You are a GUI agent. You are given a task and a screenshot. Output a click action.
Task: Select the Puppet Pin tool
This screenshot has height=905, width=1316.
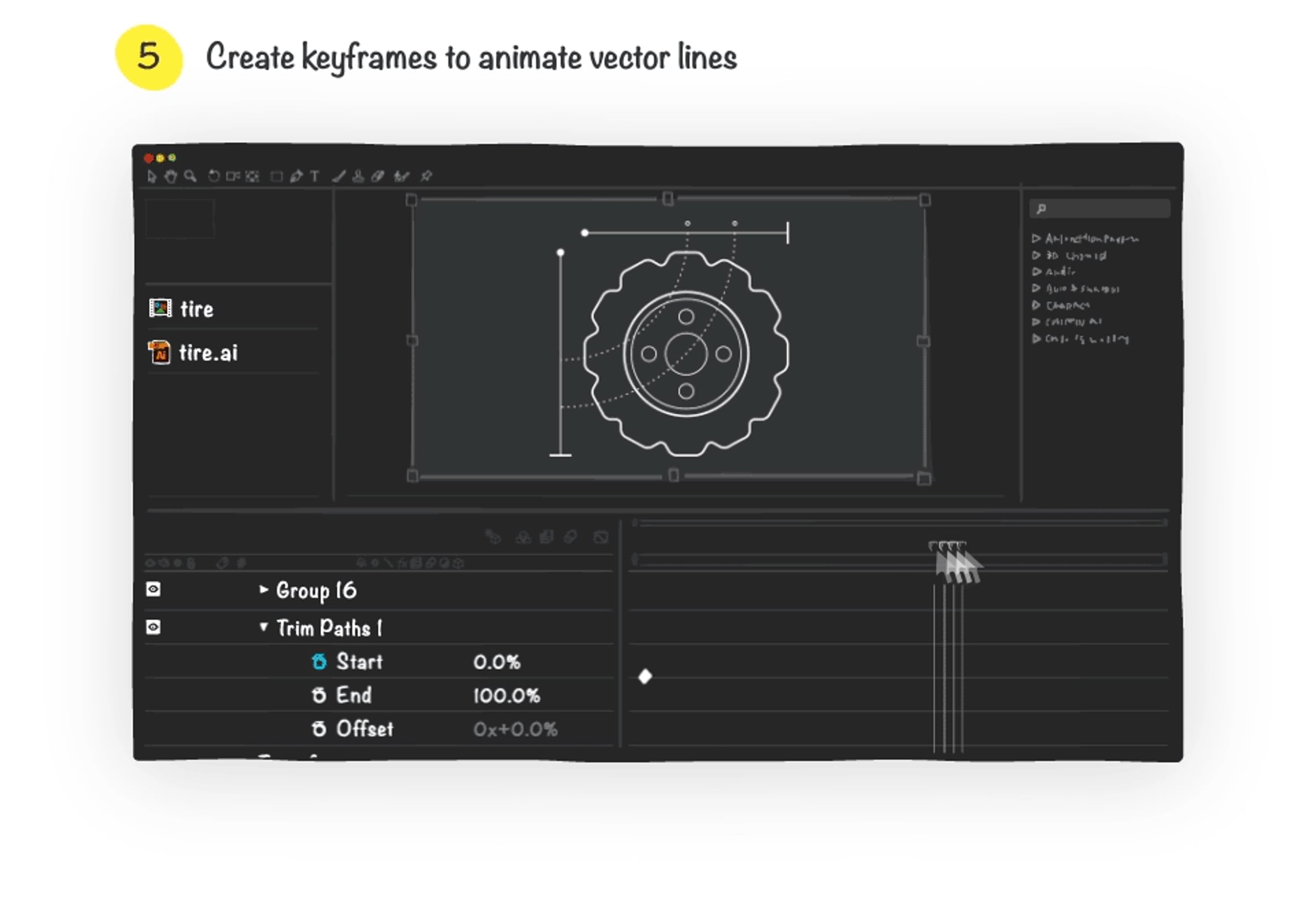point(426,177)
